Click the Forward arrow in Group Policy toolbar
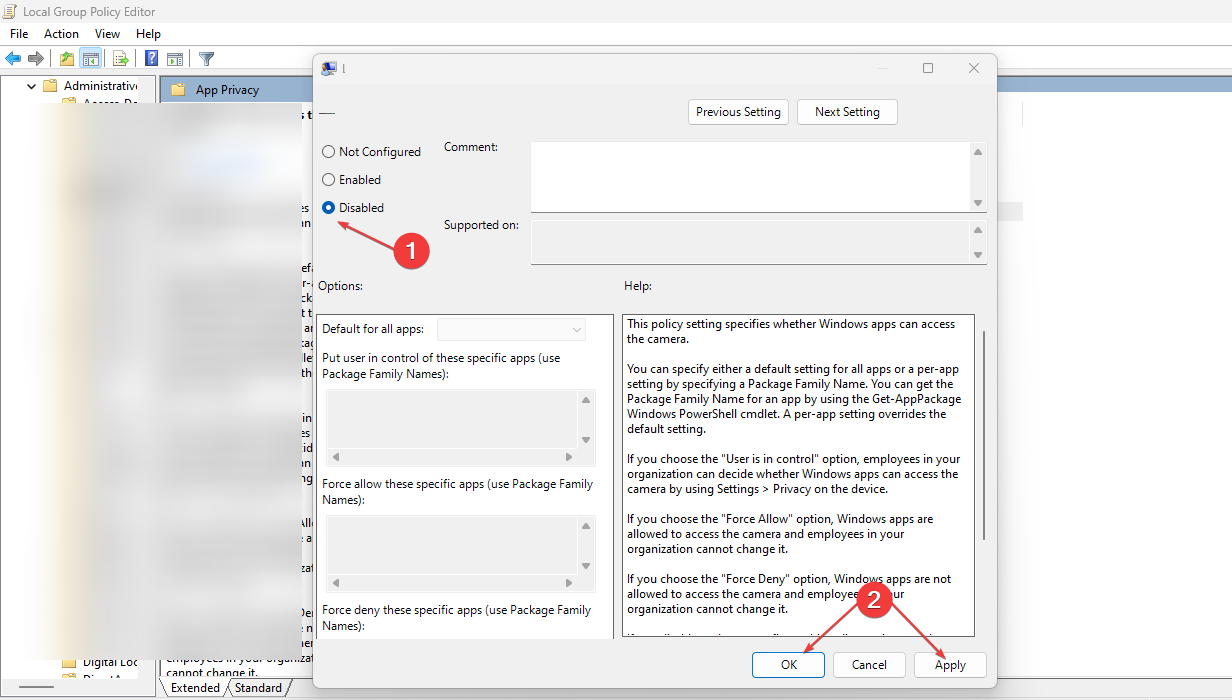Image resolution: width=1232 pixels, height=700 pixels. point(36,59)
